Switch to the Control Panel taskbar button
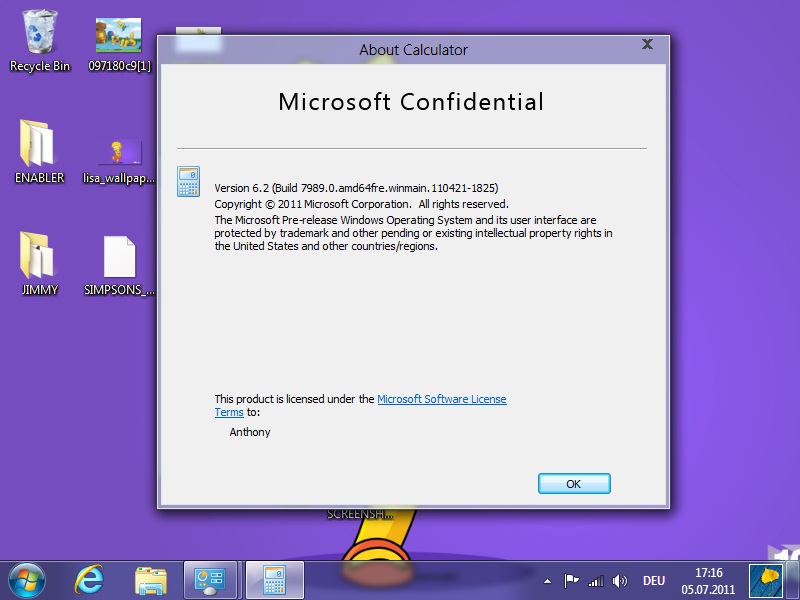This screenshot has height=600, width=800. pyautogui.click(x=210, y=581)
